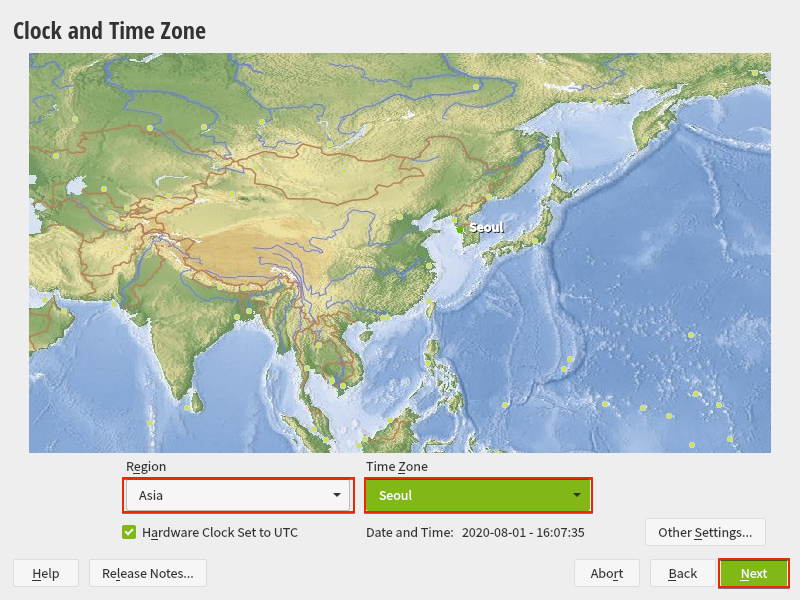This screenshot has width=800, height=600.
Task: Click the date and time value 2020-08-01
Action: click(523, 532)
